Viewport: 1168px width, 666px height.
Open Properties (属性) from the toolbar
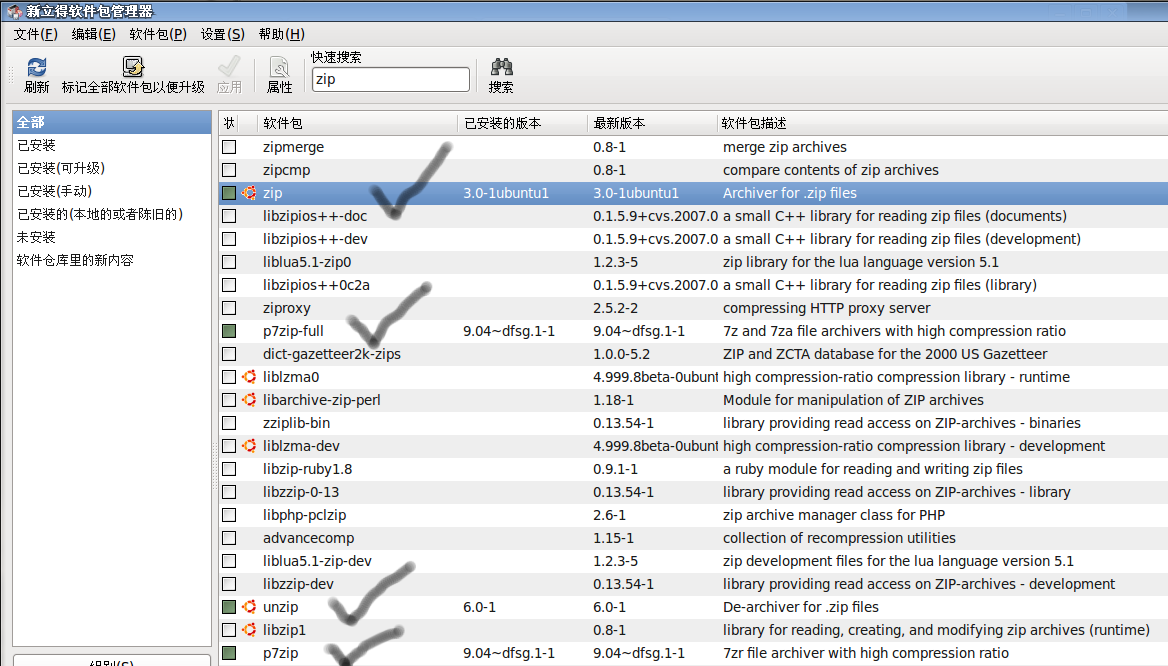click(279, 74)
